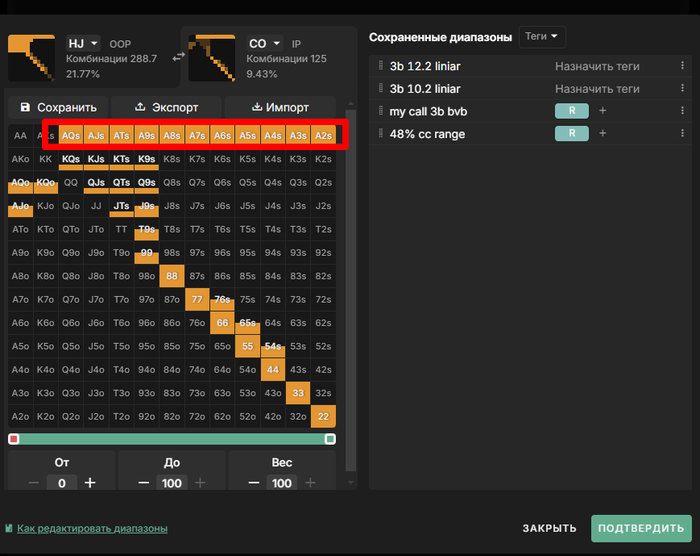The image size is (700, 556).
Task: Click the Экспорт button
Action: [166, 107]
